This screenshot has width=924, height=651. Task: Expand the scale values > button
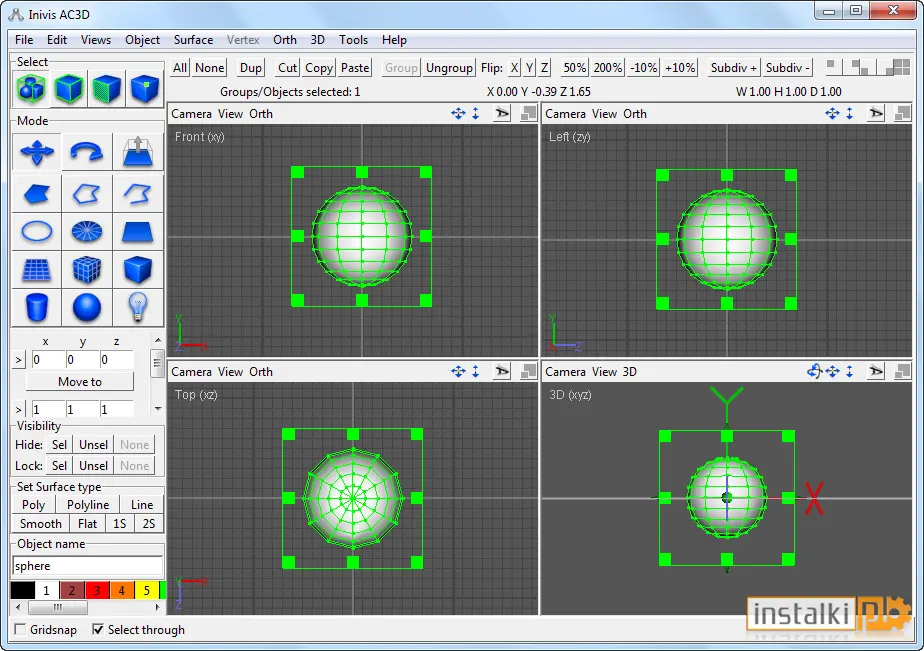(18, 409)
